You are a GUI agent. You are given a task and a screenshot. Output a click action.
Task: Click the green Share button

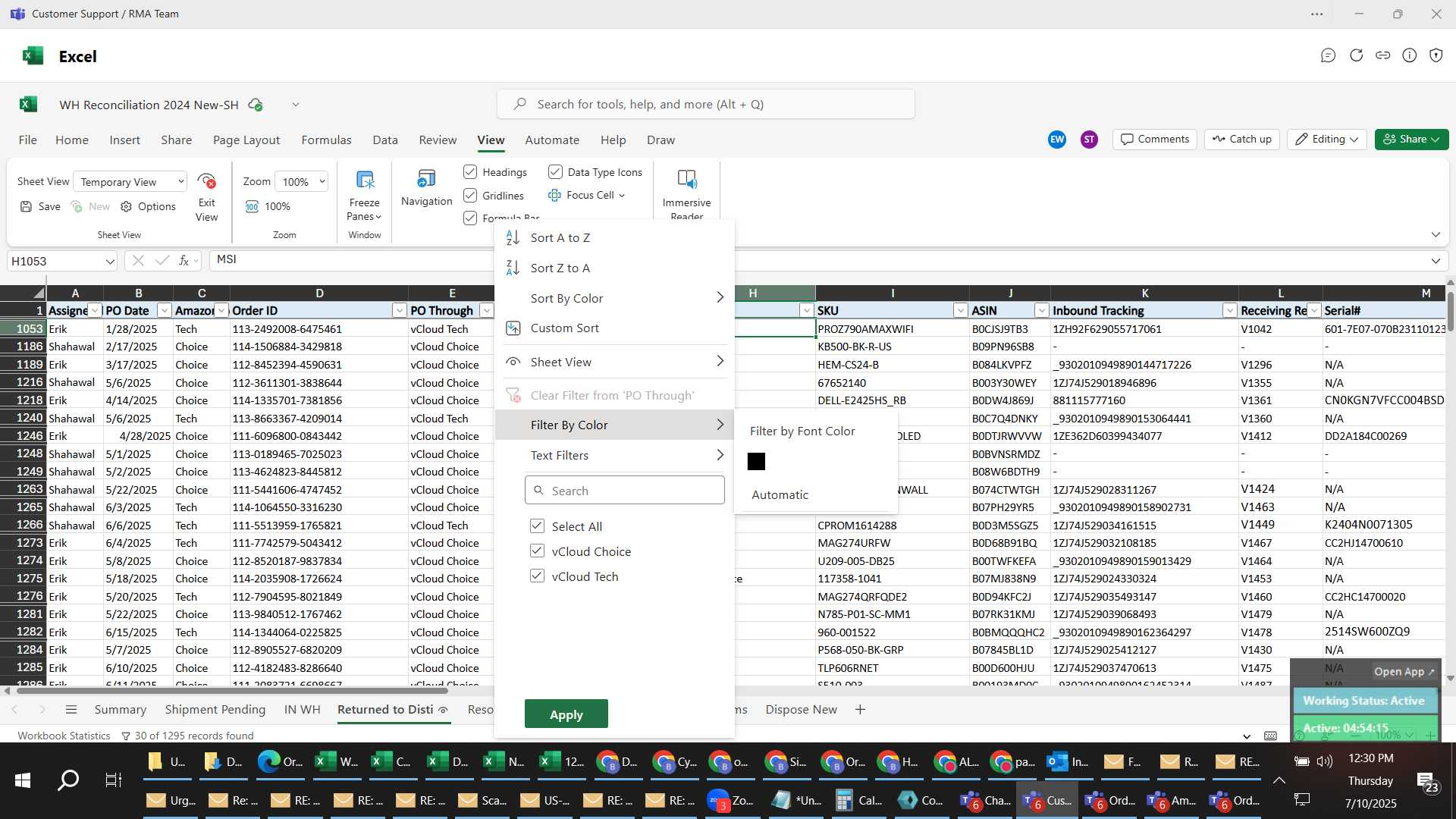pyautogui.click(x=1411, y=139)
